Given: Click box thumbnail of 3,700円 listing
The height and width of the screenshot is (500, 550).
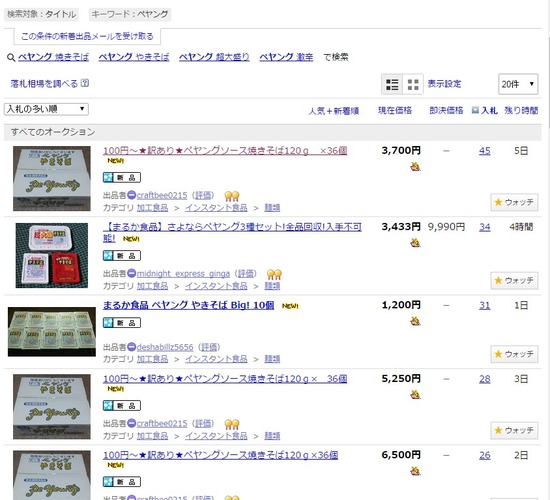Looking at the screenshot, I should 52,179.
